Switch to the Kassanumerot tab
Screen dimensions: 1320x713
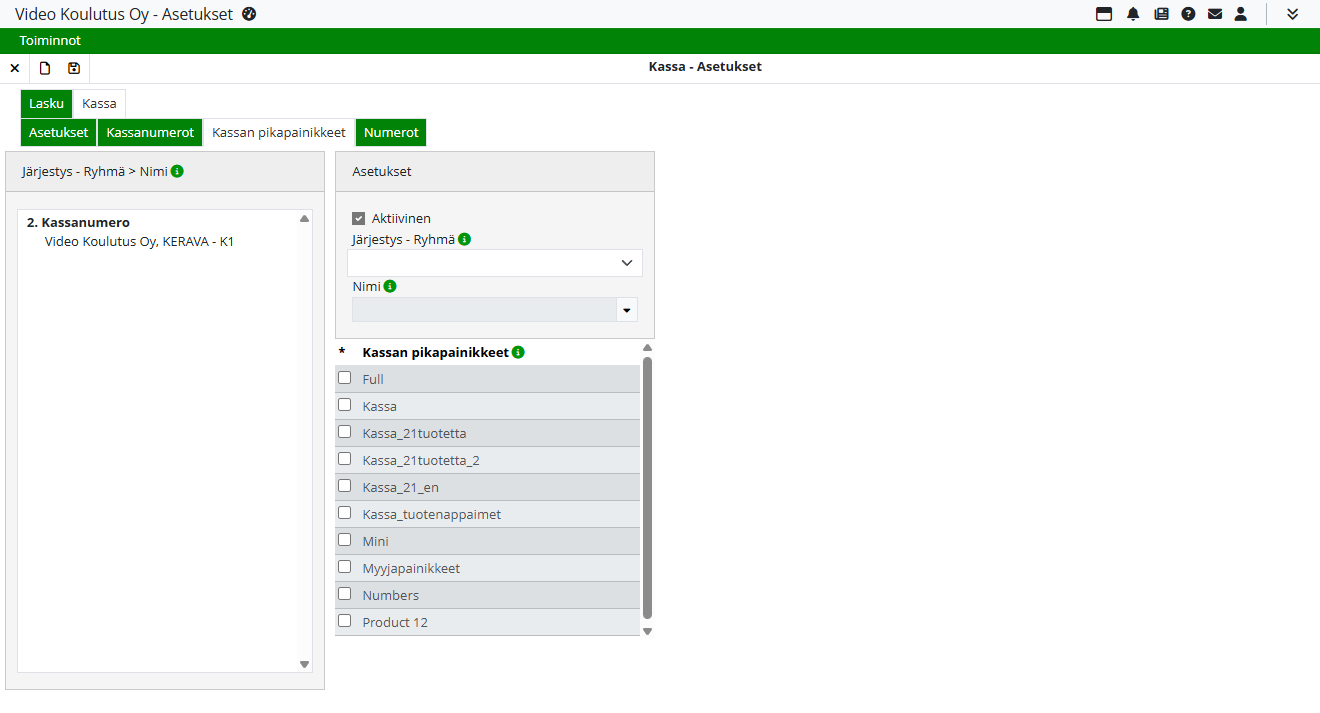[150, 132]
